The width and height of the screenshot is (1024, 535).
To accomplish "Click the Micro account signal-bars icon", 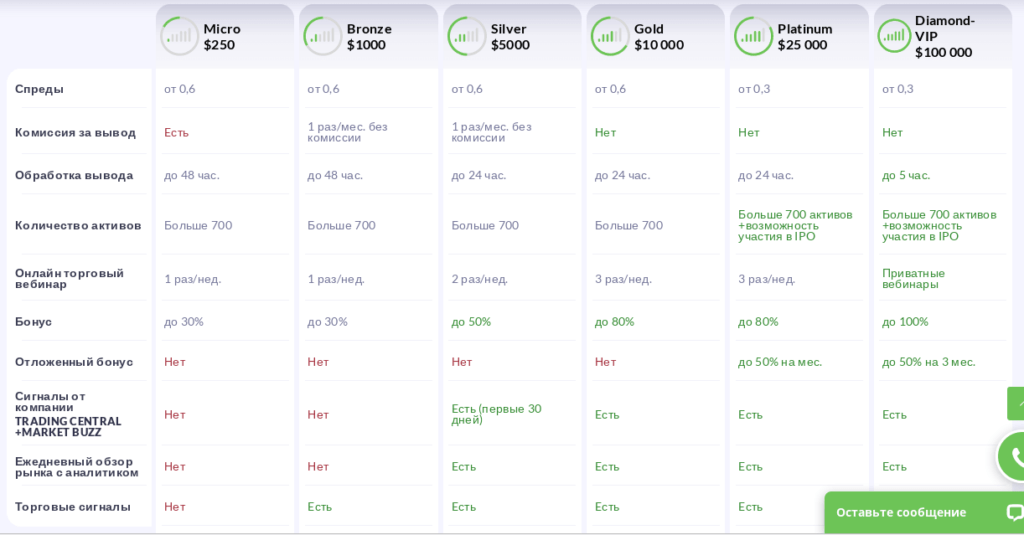I will [180, 36].
